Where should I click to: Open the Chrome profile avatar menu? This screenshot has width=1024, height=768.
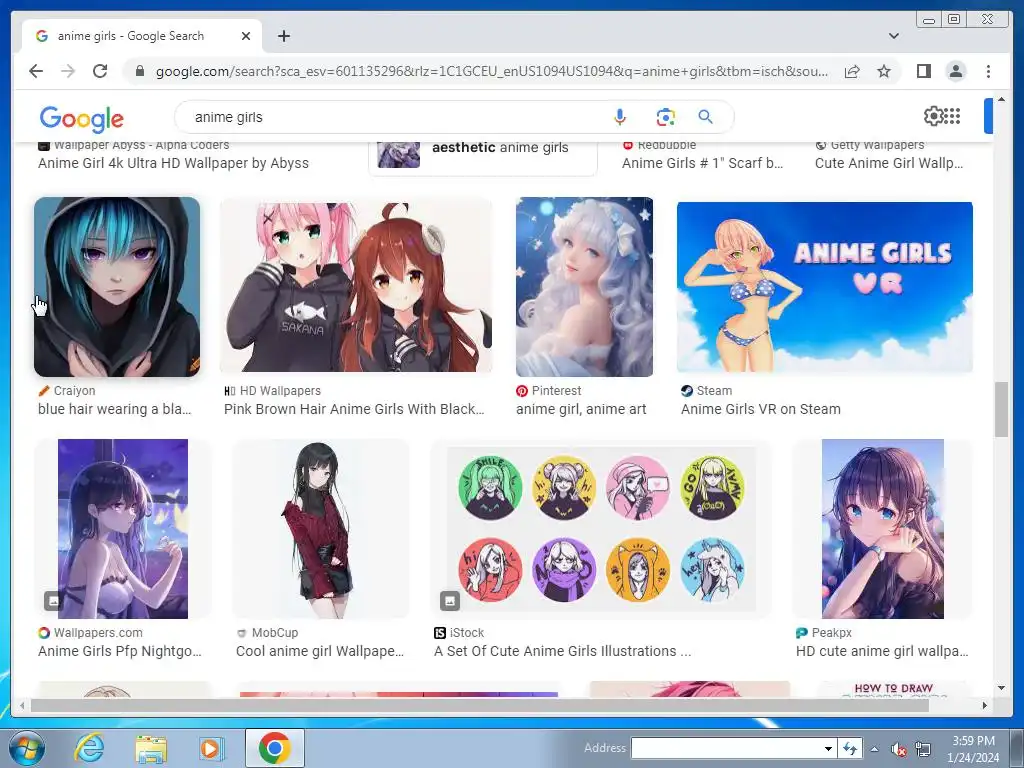955,71
